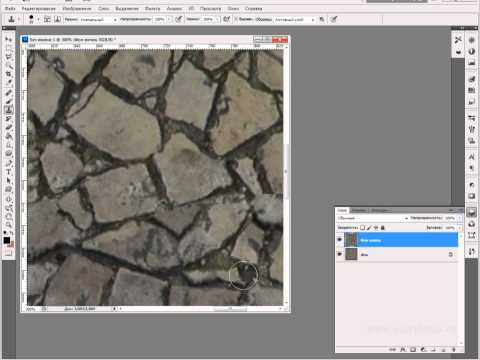Select the Crop tool
This screenshot has width=480, height=360.
8,74
